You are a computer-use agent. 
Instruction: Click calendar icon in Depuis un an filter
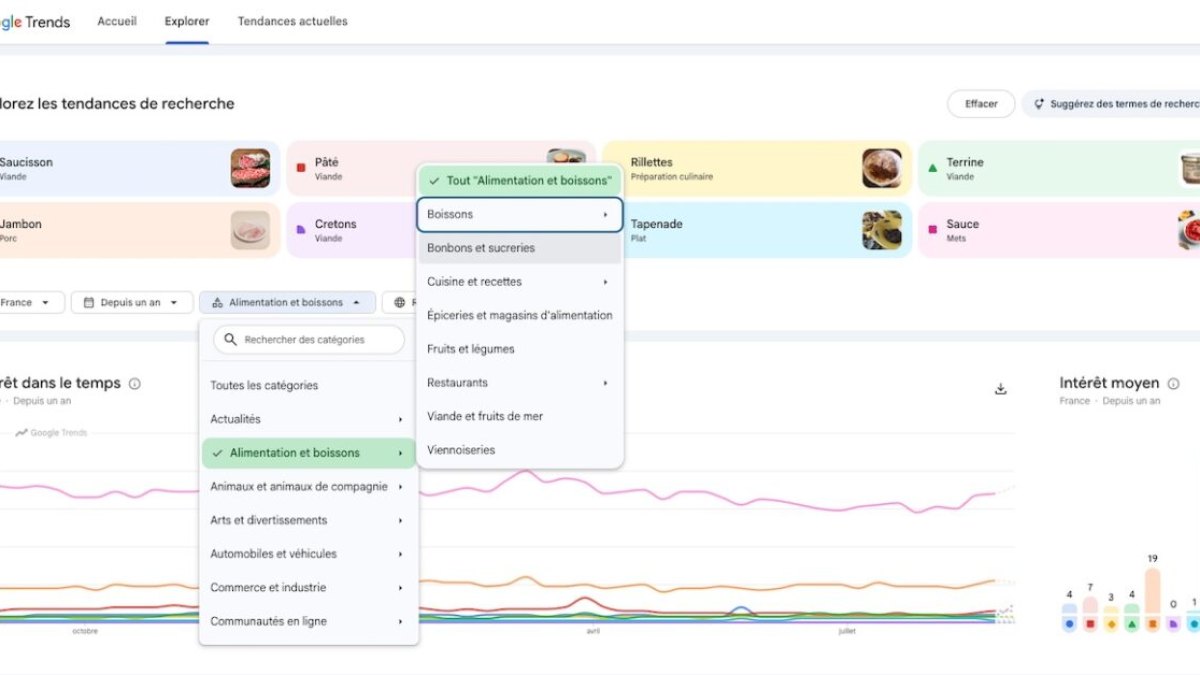89,302
